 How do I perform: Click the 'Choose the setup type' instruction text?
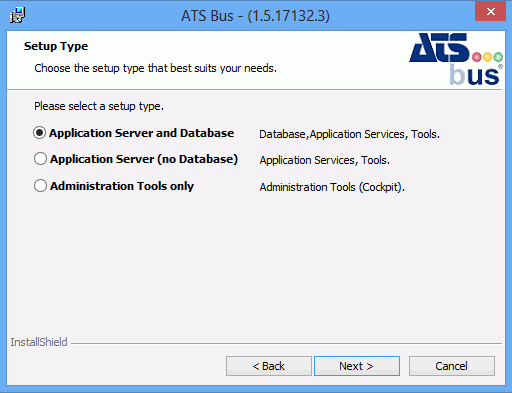[156, 68]
